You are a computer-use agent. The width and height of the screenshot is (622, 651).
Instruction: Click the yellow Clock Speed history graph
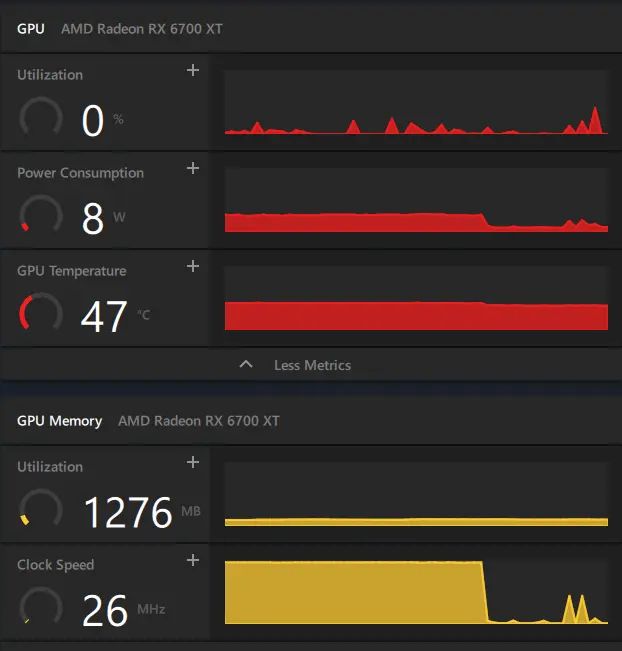416,592
